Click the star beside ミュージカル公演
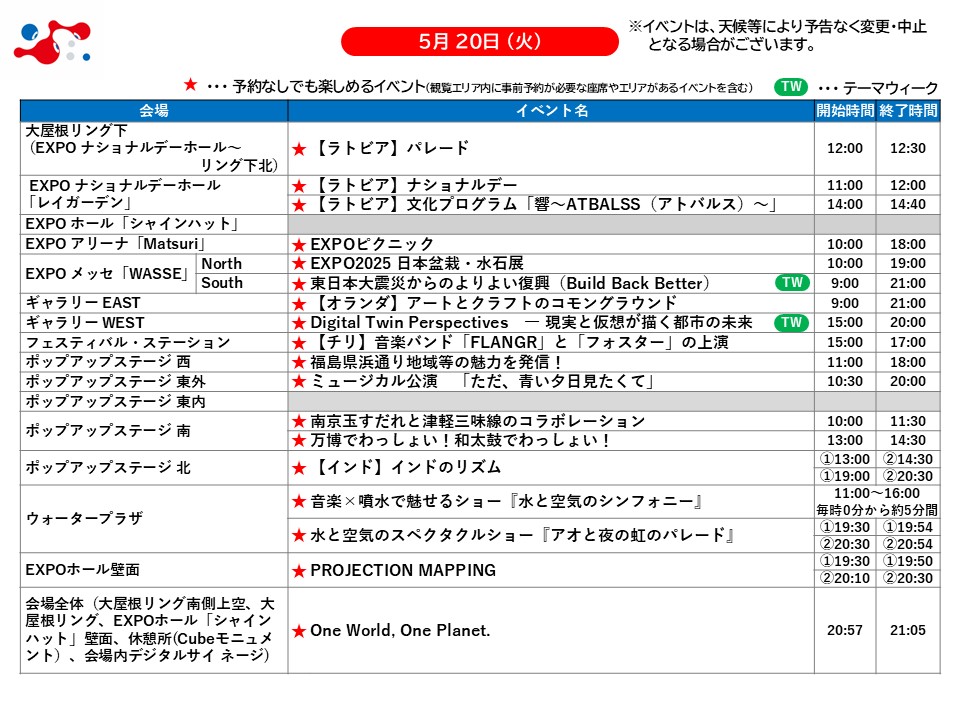 (299, 381)
